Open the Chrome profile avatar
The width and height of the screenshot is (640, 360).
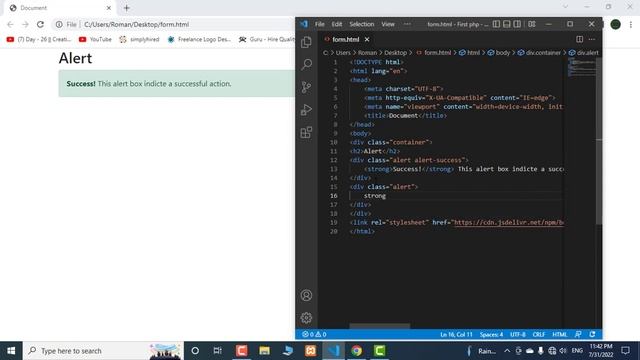click(616, 24)
